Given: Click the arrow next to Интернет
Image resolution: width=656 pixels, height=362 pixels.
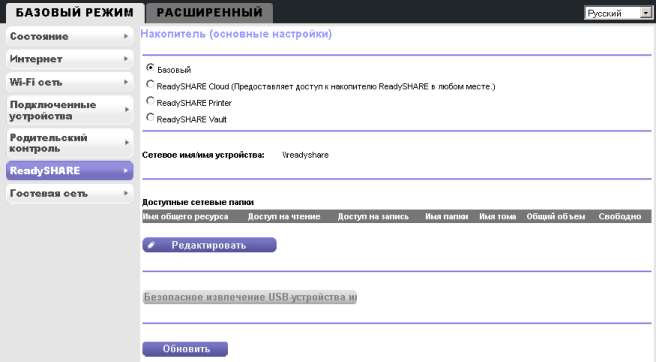Looking at the screenshot, I should click(x=126, y=59).
